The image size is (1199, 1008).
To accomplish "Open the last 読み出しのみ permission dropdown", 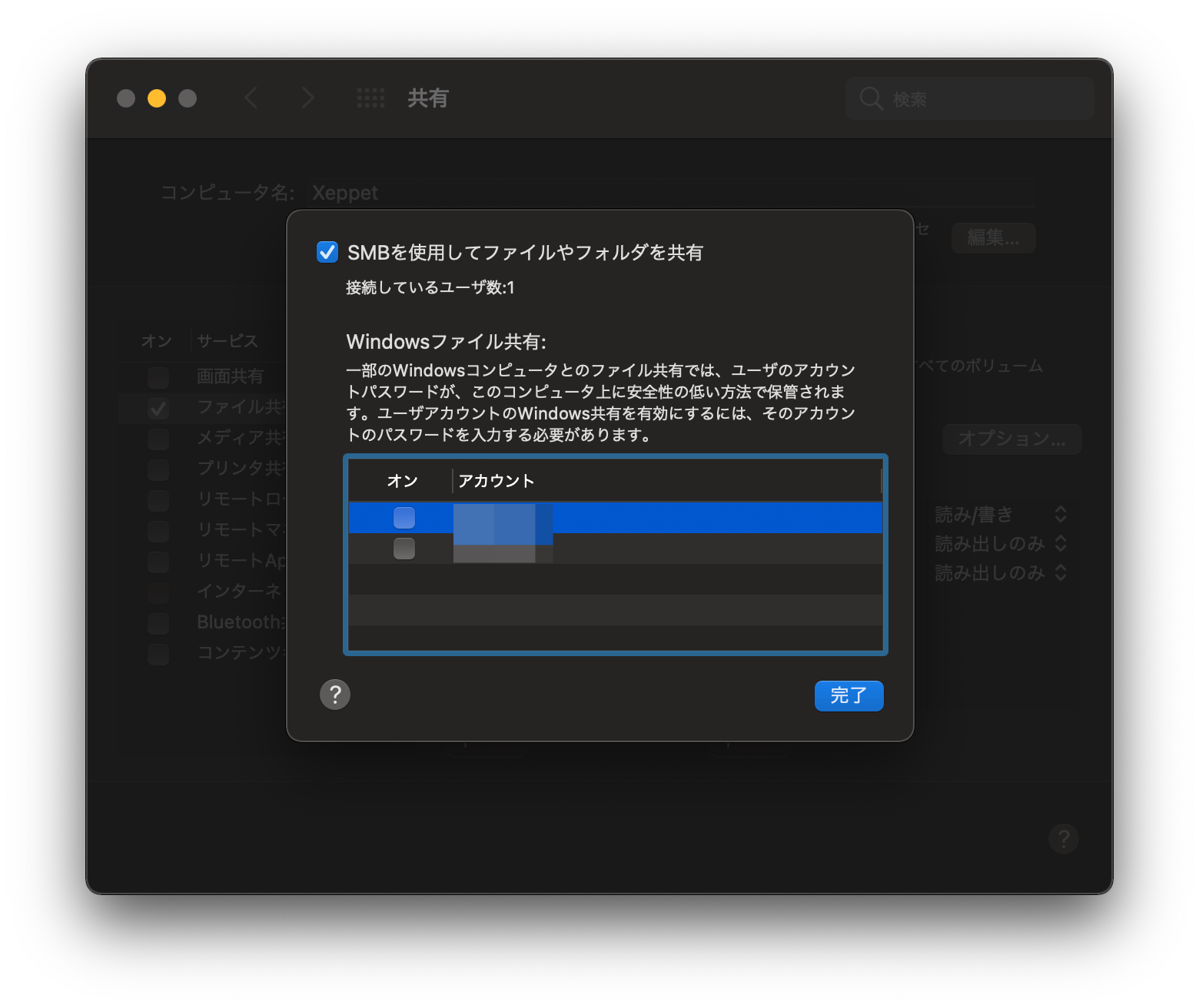I will (x=1000, y=573).
